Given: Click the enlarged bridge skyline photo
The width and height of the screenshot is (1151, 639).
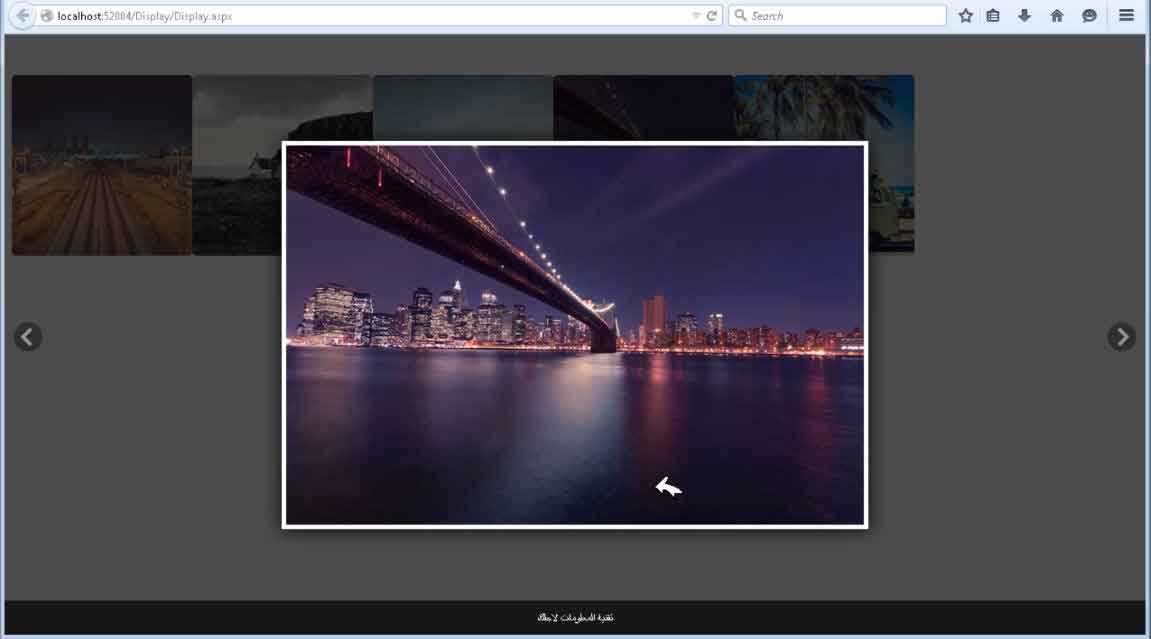Looking at the screenshot, I should [574, 335].
